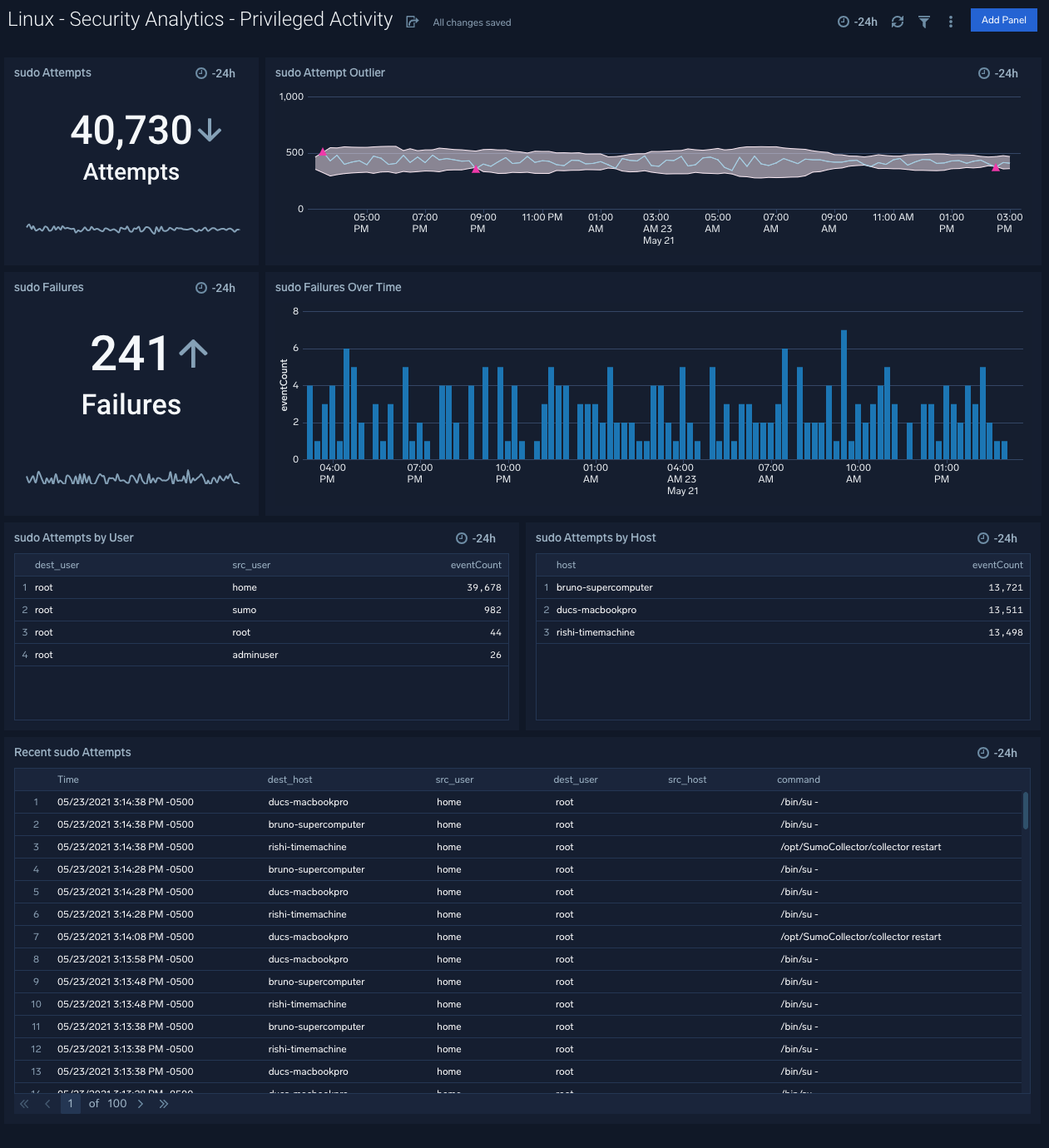Go to the next page of Recent sudo Attempts

click(141, 1103)
